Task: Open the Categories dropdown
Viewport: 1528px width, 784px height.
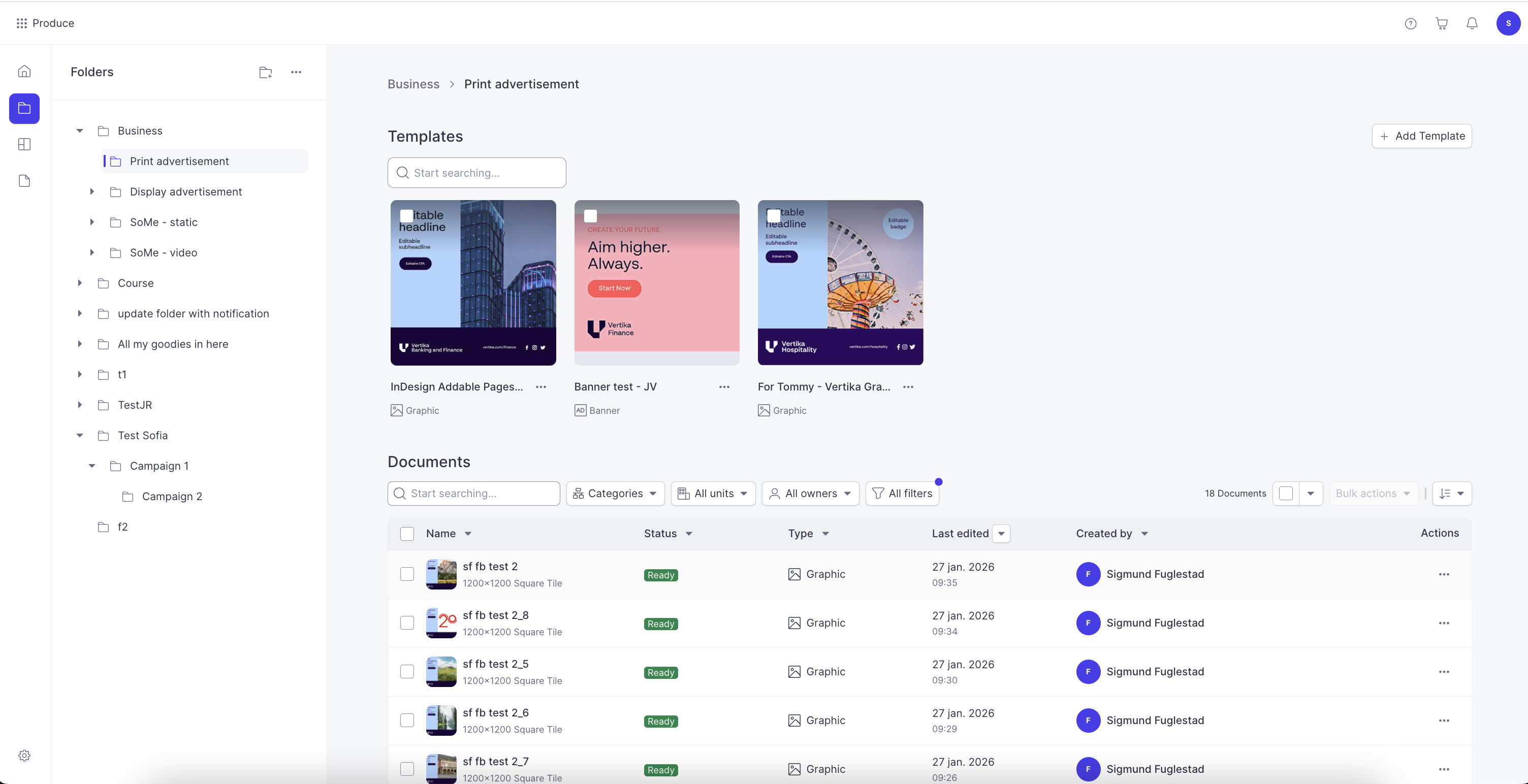Action: pyautogui.click(x=615, y=494)
